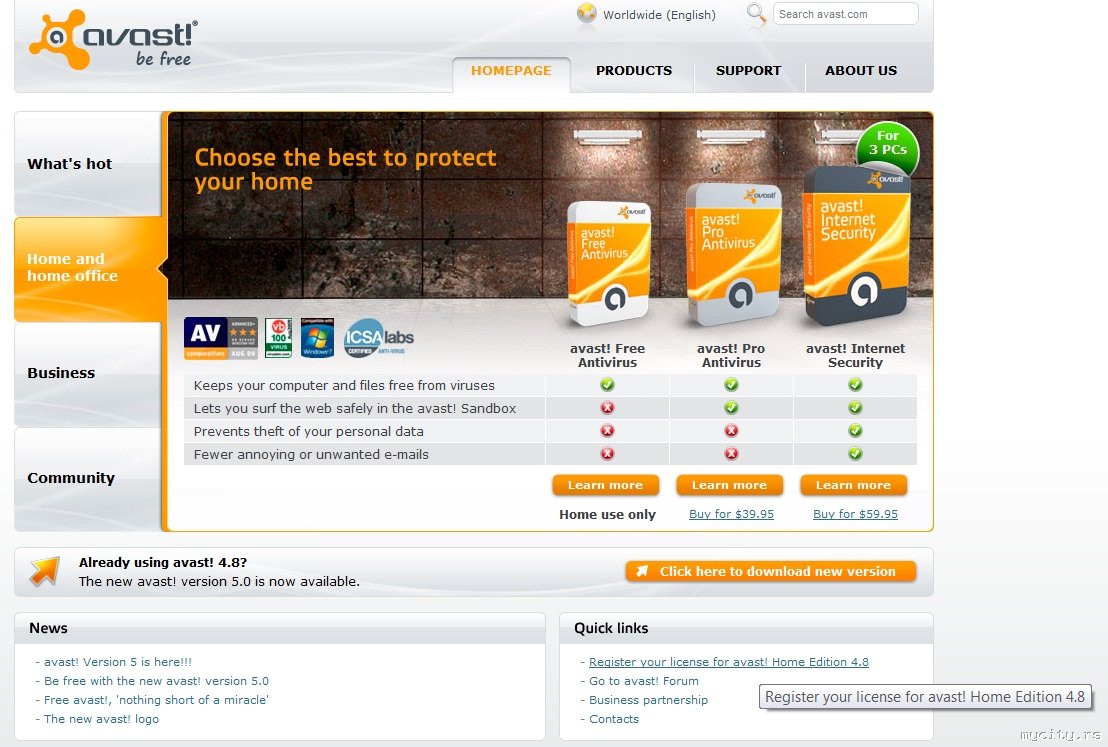Switch to the PRODUCTS tab
This screenshot has width=1108, height=747.
pos(634,71)
